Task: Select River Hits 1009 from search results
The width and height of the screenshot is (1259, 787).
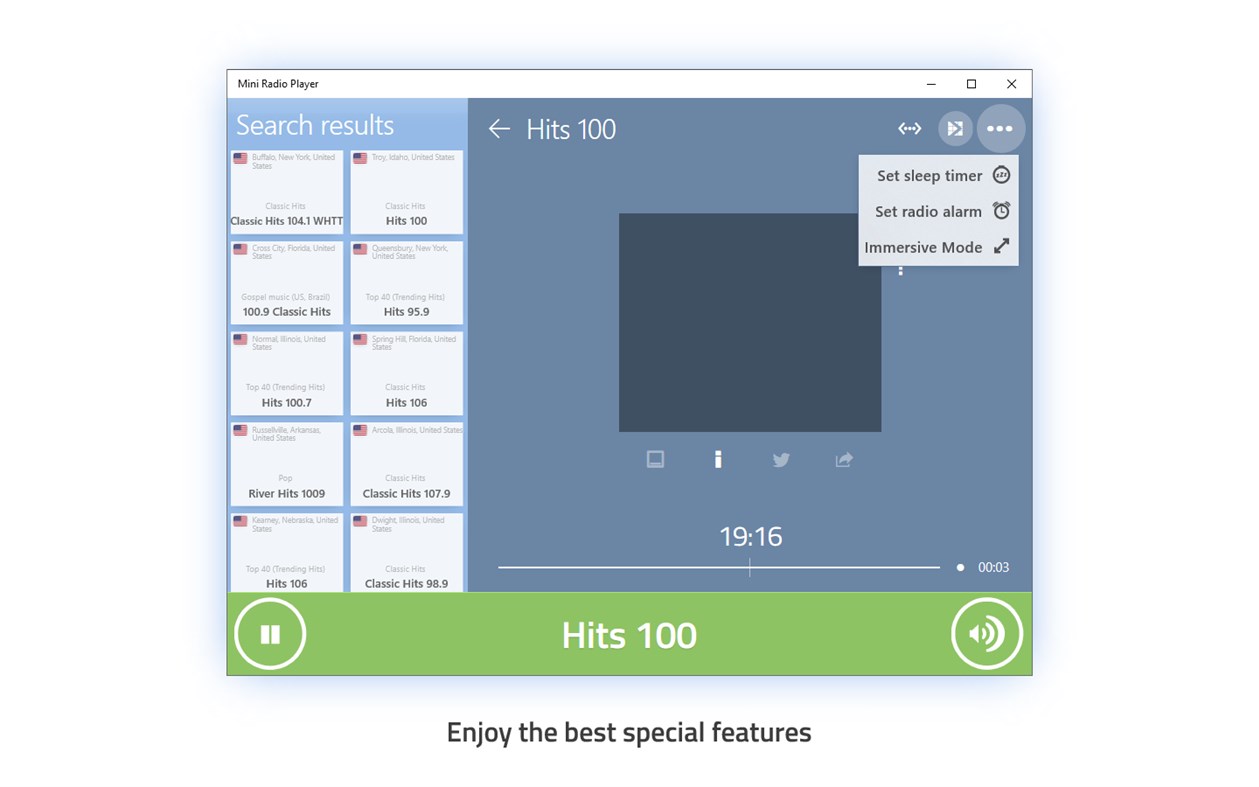Action: tap(287, 464)
